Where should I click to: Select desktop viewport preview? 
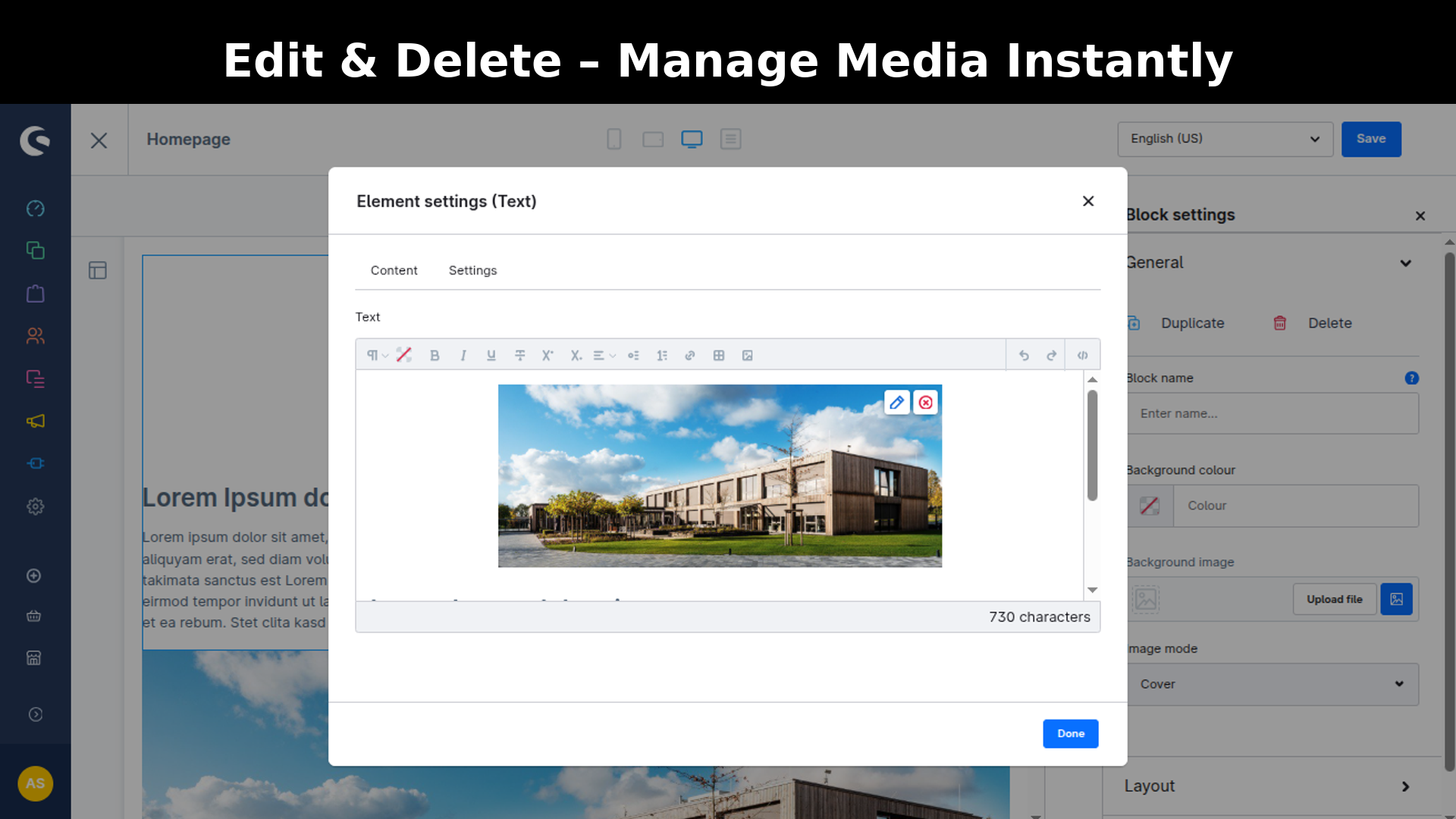tap(692, 139)
